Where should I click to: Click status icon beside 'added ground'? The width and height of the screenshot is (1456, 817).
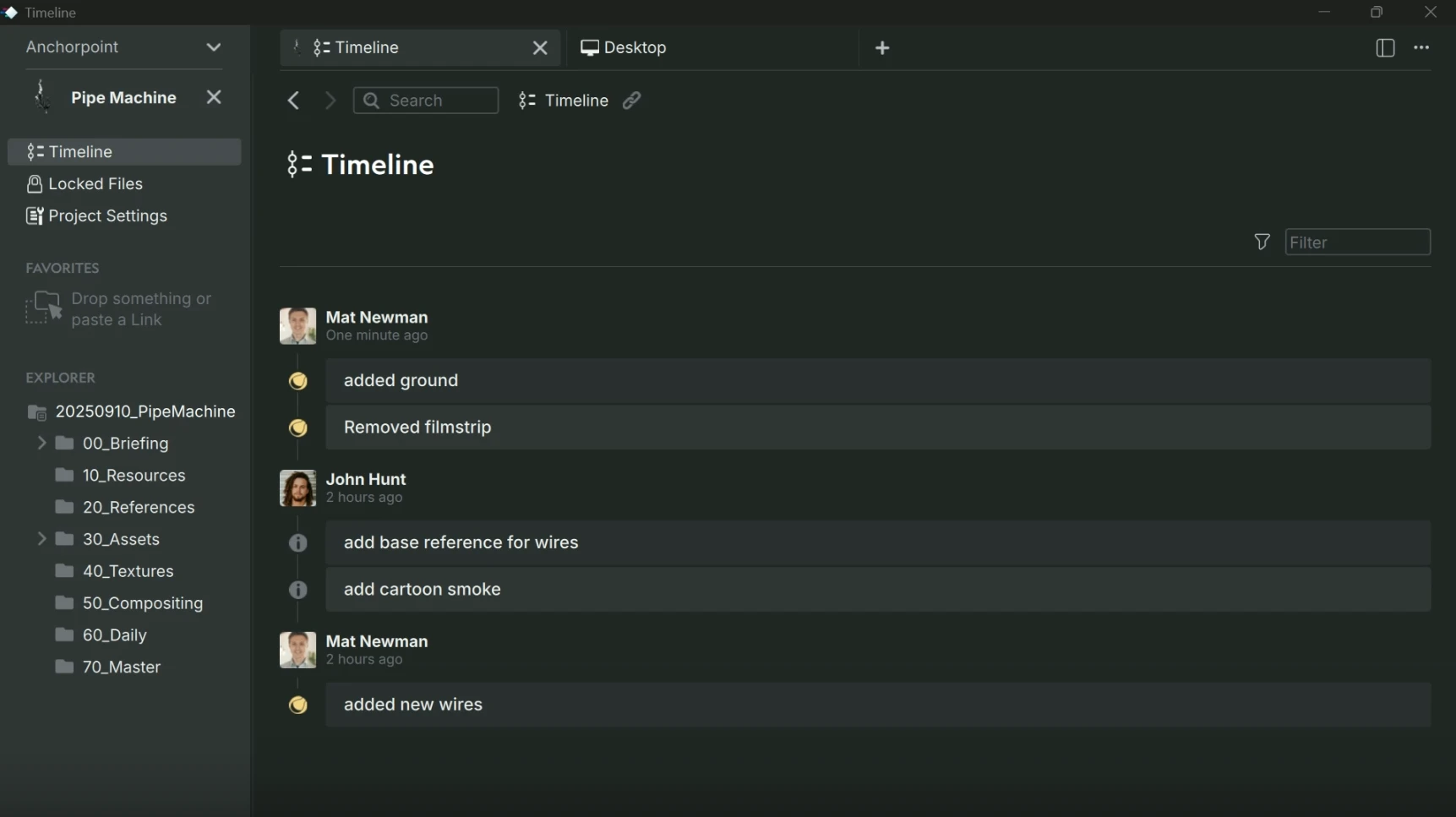(x=297, y=381)
